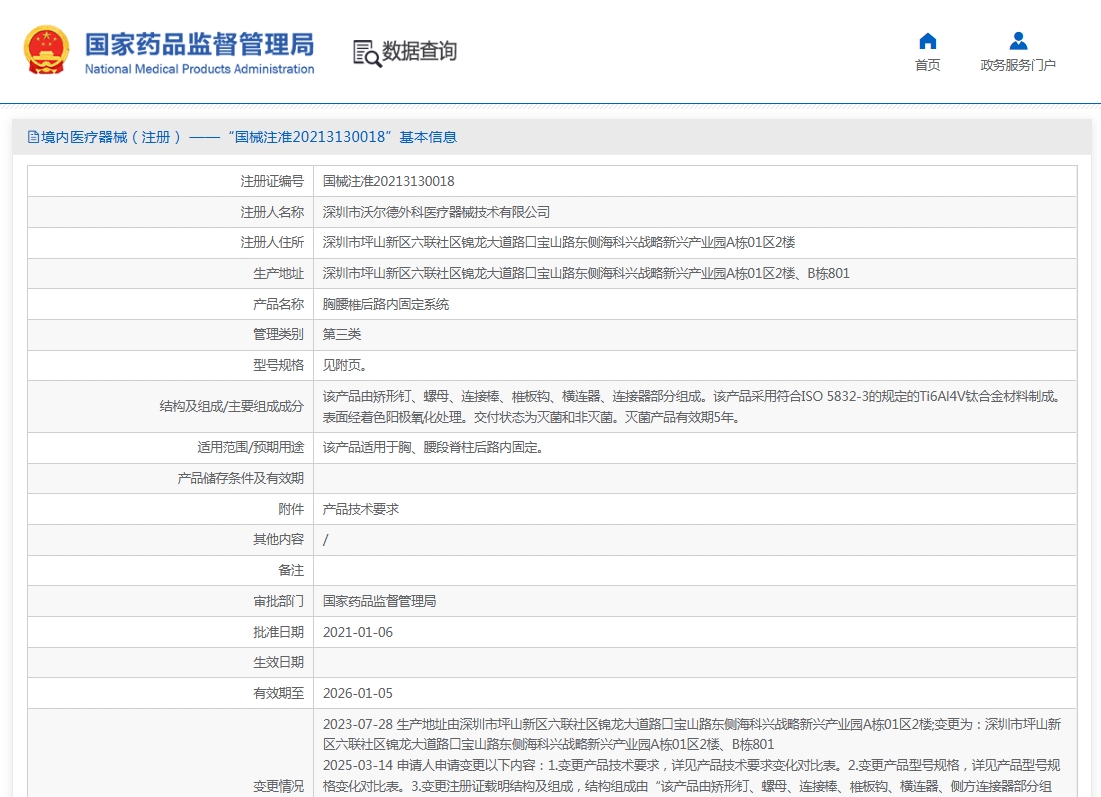Viewport: 1101px width, 797px height.
Task: Click the structure and composition description text
Action: (x=692, y=407)
